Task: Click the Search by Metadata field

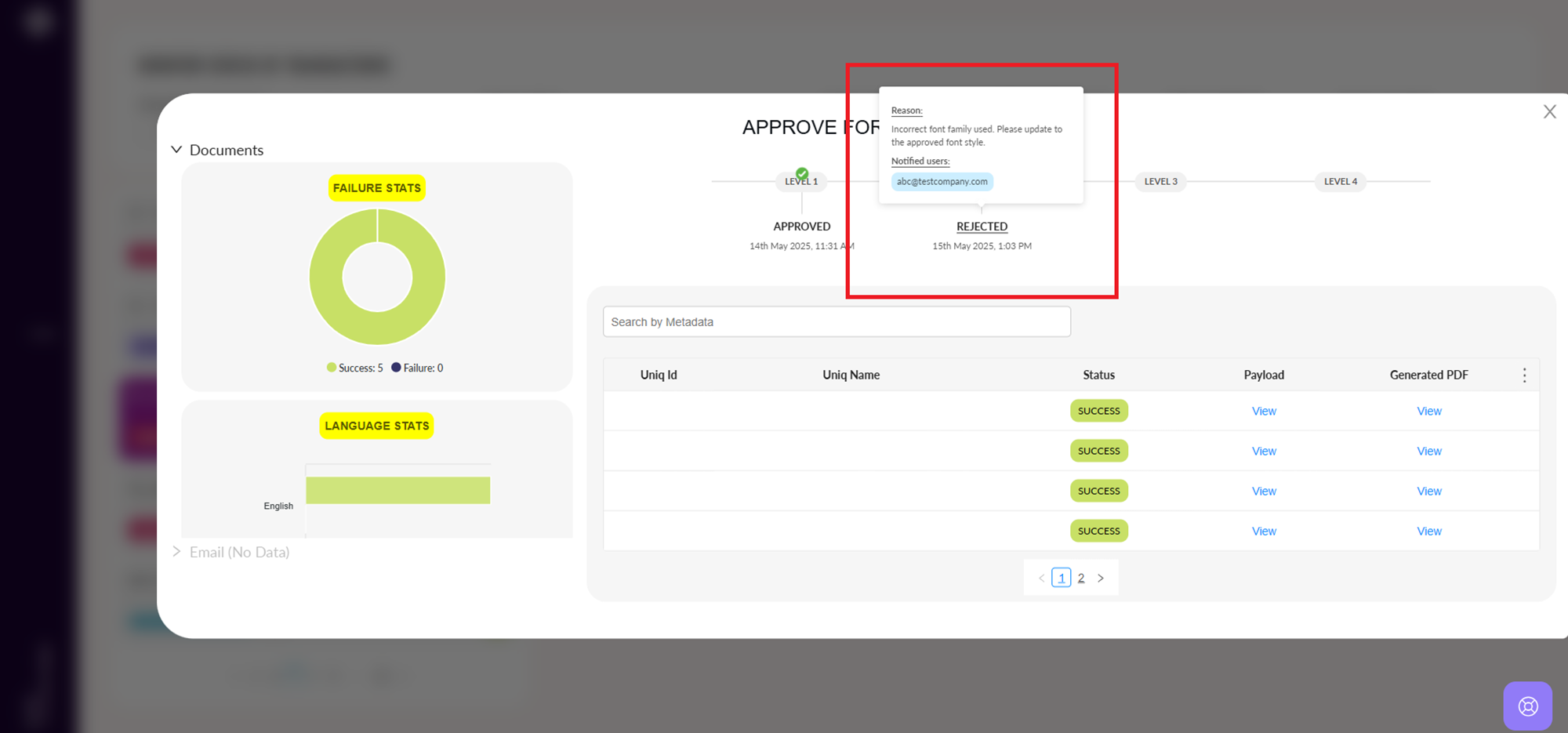Action: tap(836, 322)
